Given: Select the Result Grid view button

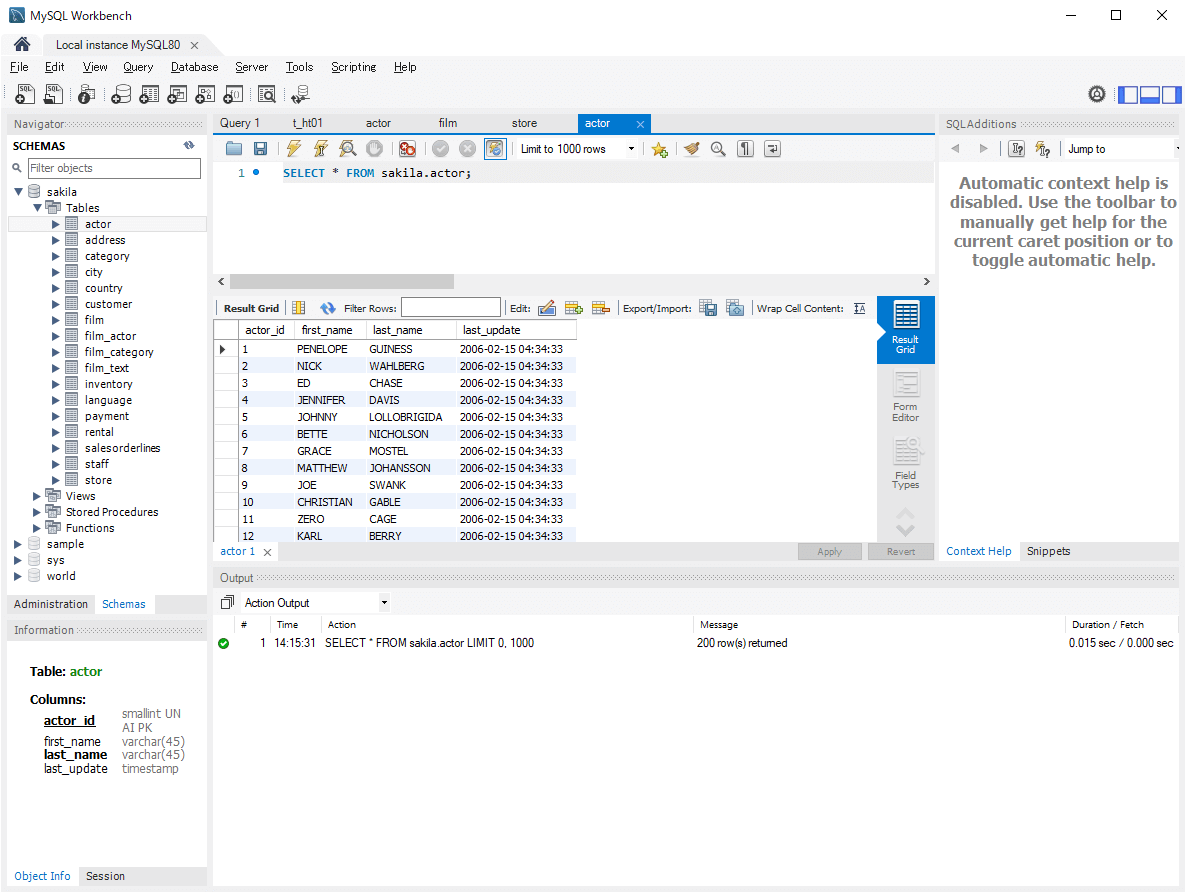Looking at the screenshot, I should 905,330.
